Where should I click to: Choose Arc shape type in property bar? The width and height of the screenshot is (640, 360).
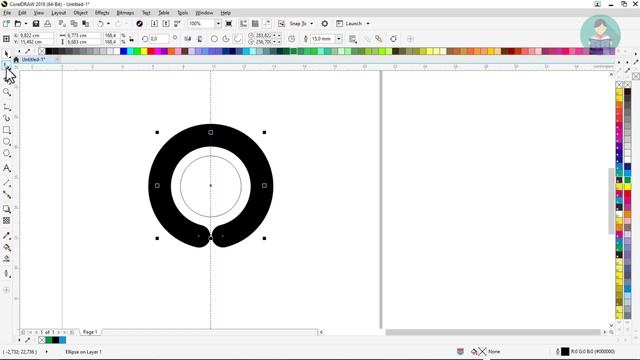tap(238, 39)
